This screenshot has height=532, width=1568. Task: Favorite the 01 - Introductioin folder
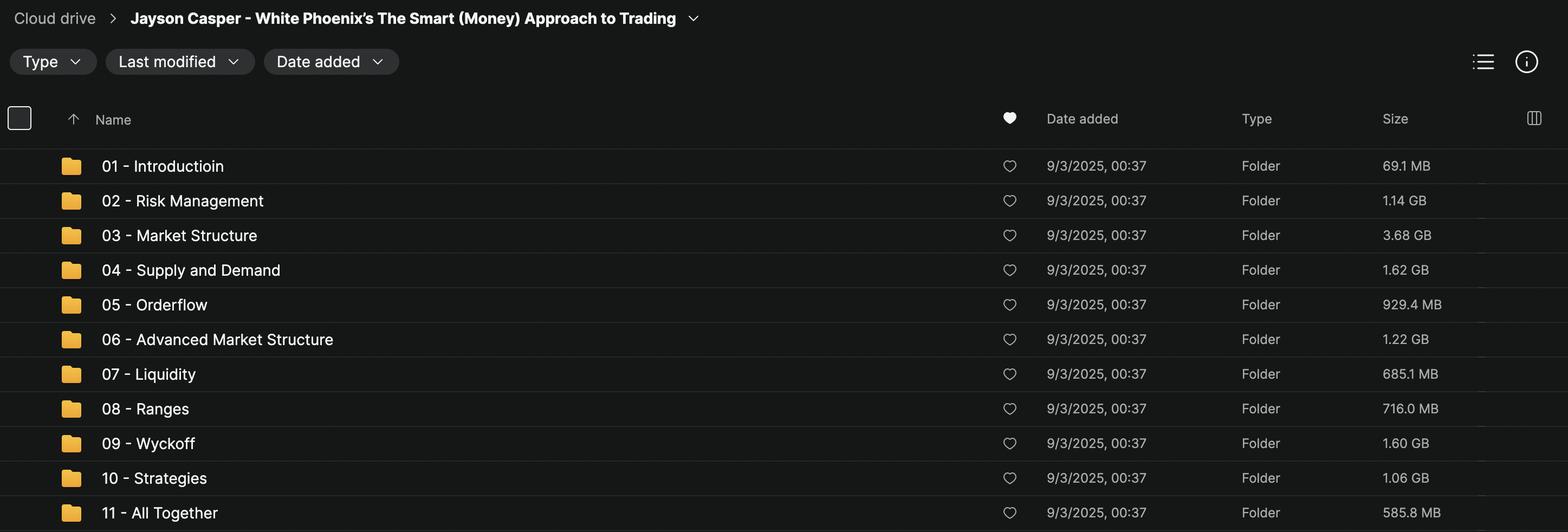coord(1009,166)
